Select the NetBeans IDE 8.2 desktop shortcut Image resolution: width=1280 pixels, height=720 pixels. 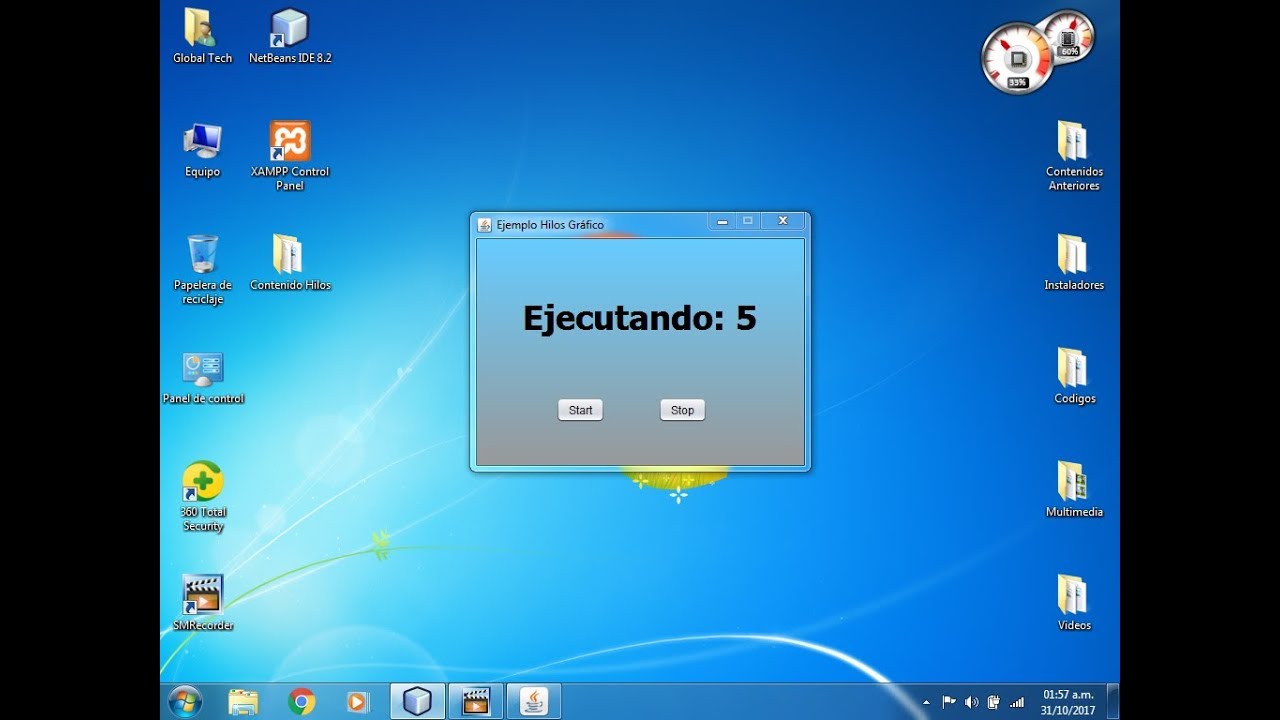point(290,37)
